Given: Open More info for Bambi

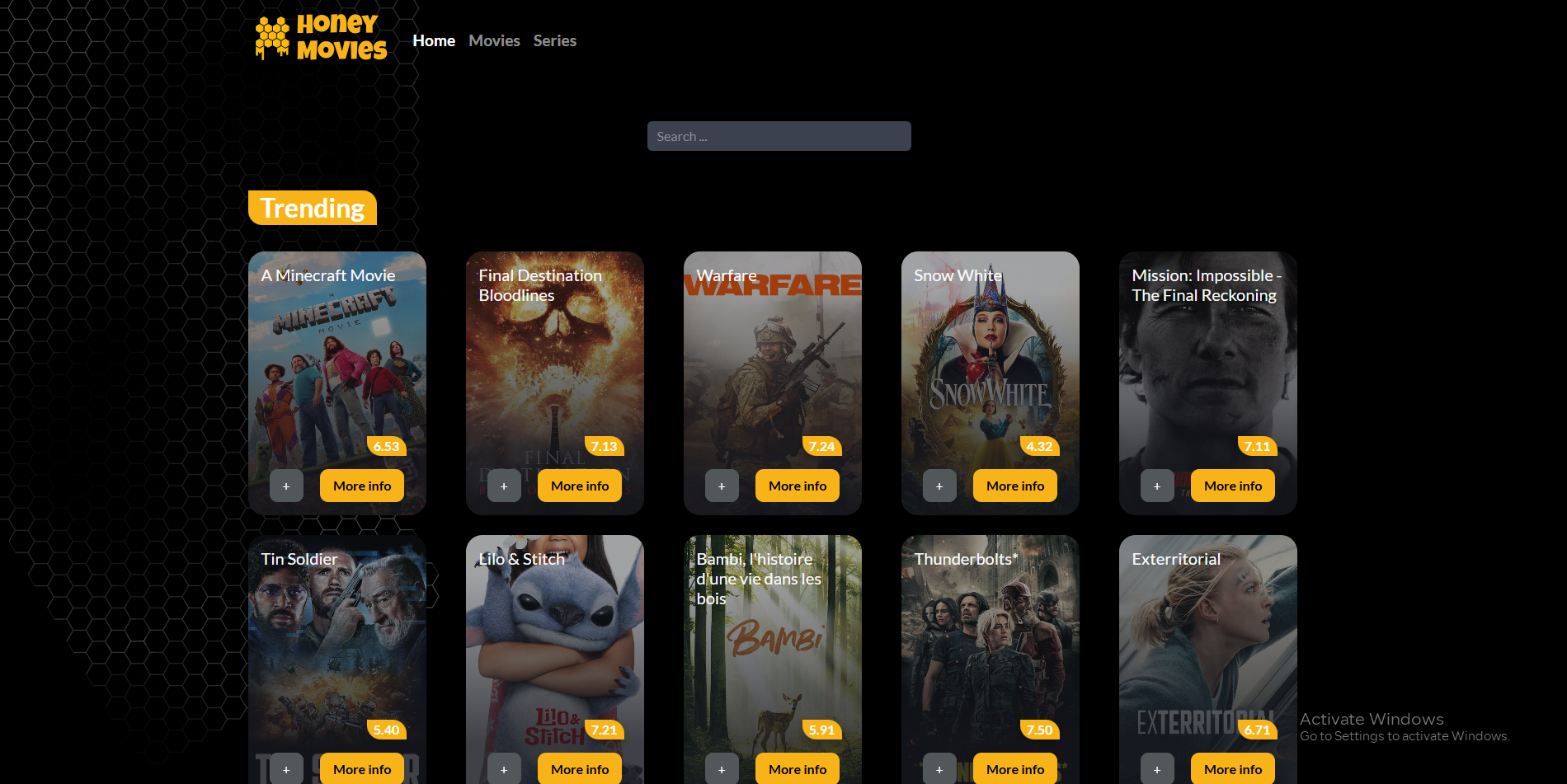Looking at the screenshot, I should 798,768.
